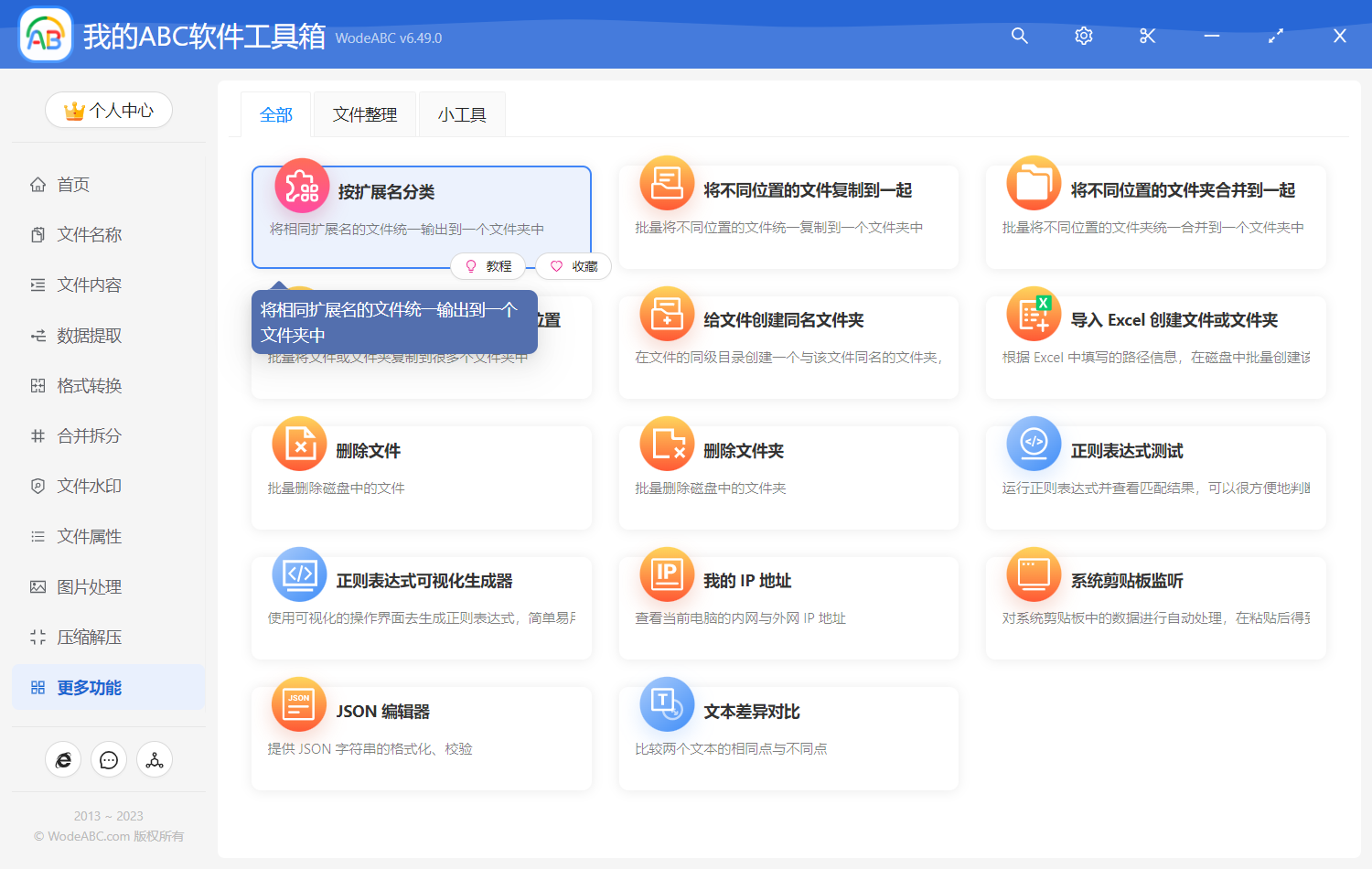Open the chat bubble icon in sidebar

click(109, 760)
